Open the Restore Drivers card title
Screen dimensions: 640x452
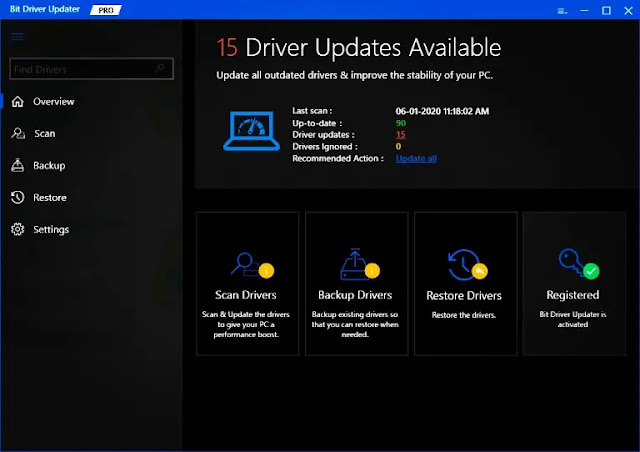[x=464, y=296]
